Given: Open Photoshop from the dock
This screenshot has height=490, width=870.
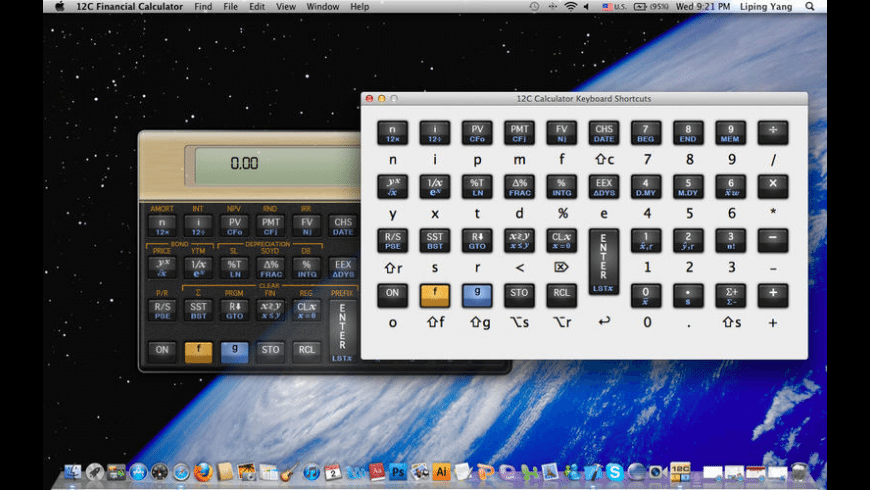Looking at the screenshot, I should coord(398,472).
